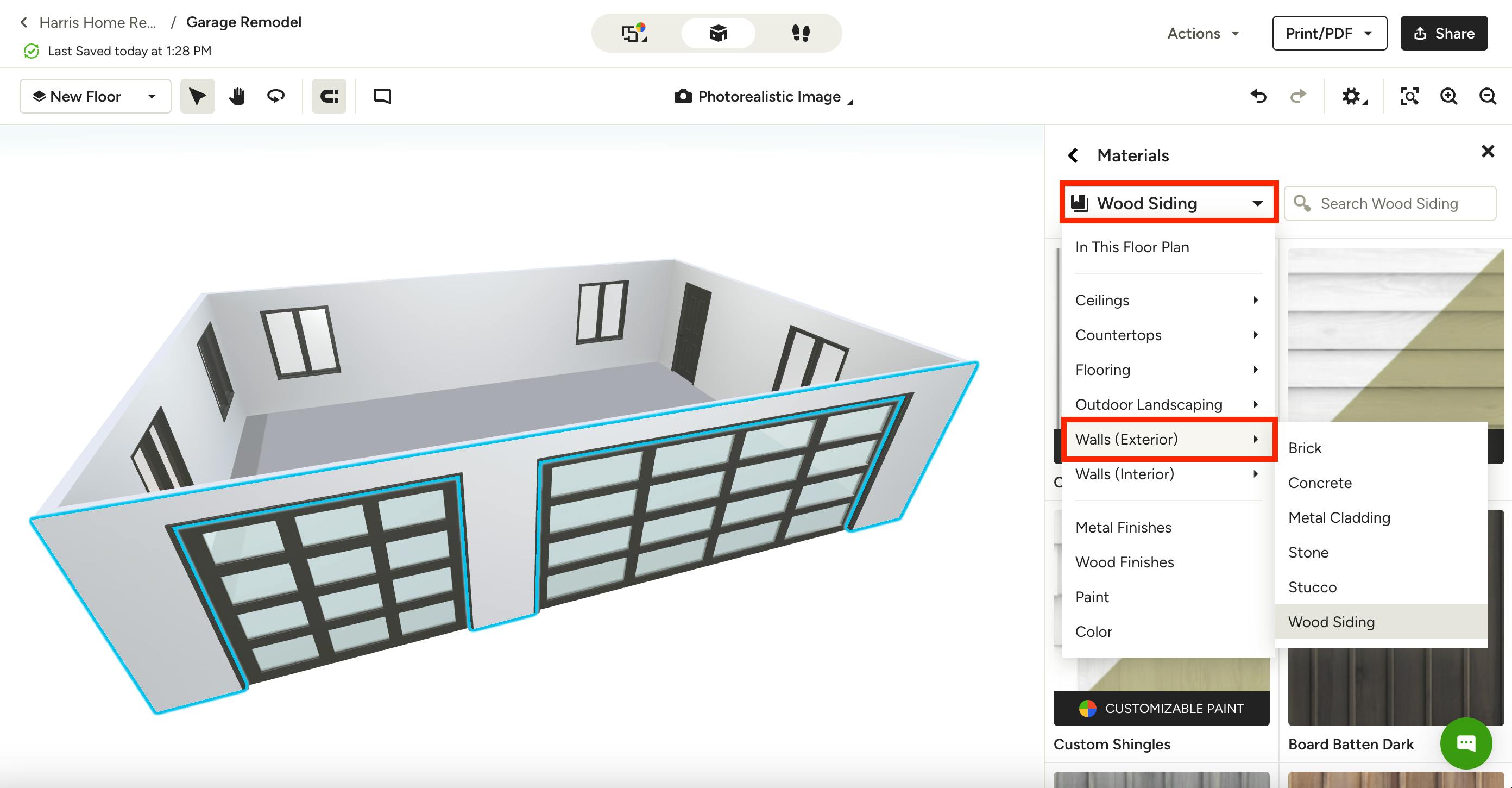Redo the last action
The image size is (1512, 788).
pos(1299,96)
